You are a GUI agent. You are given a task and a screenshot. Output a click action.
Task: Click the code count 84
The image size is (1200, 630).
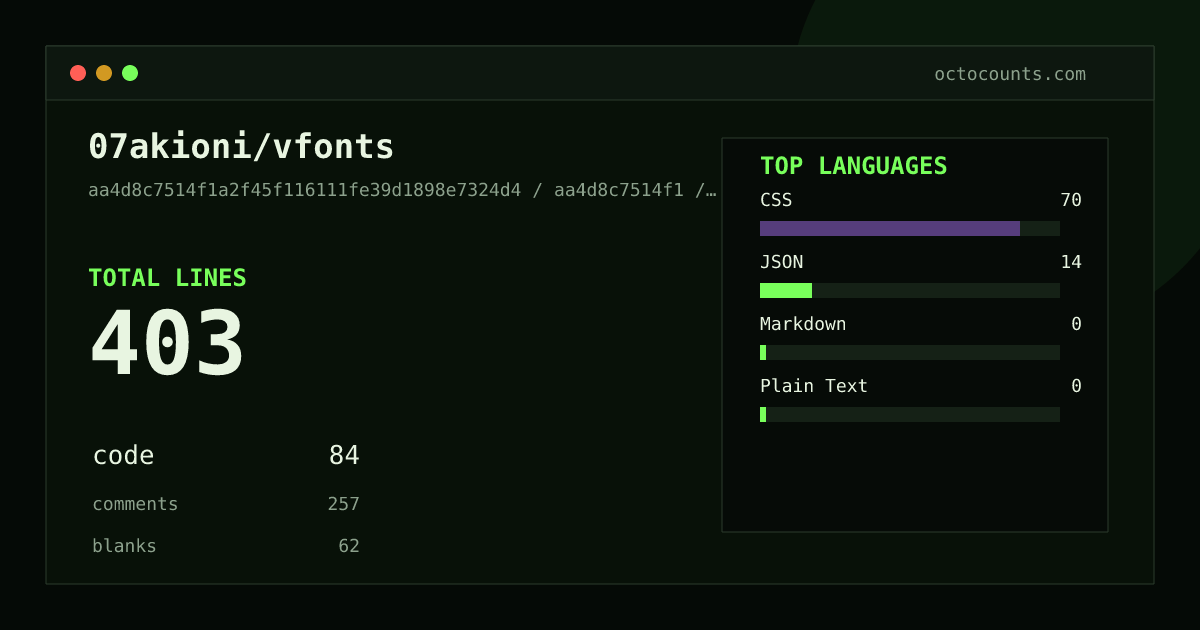(344, 456)
